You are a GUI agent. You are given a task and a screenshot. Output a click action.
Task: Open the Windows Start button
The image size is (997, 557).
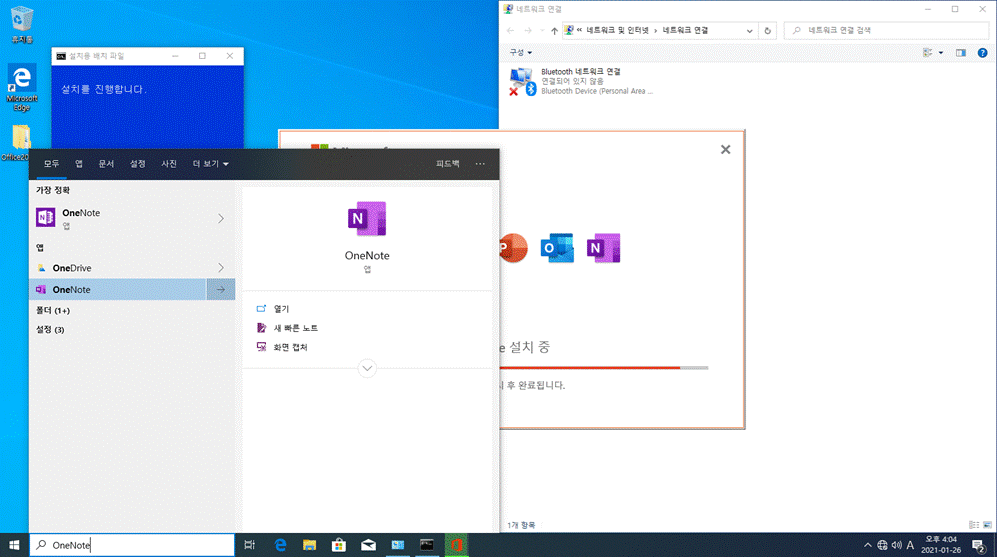[14, 545]
